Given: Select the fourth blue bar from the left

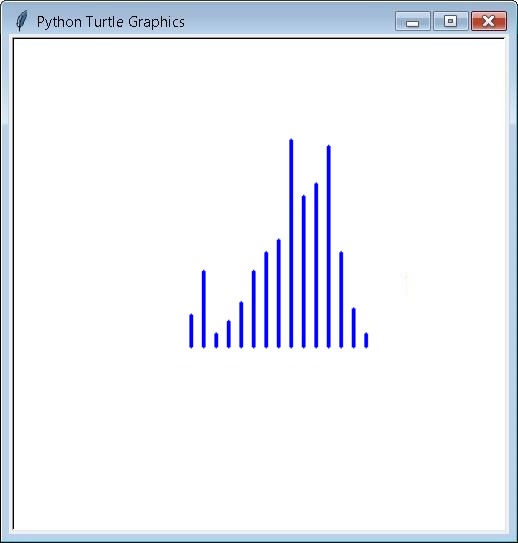Looking at the screenshot, I should pos(229,334).
